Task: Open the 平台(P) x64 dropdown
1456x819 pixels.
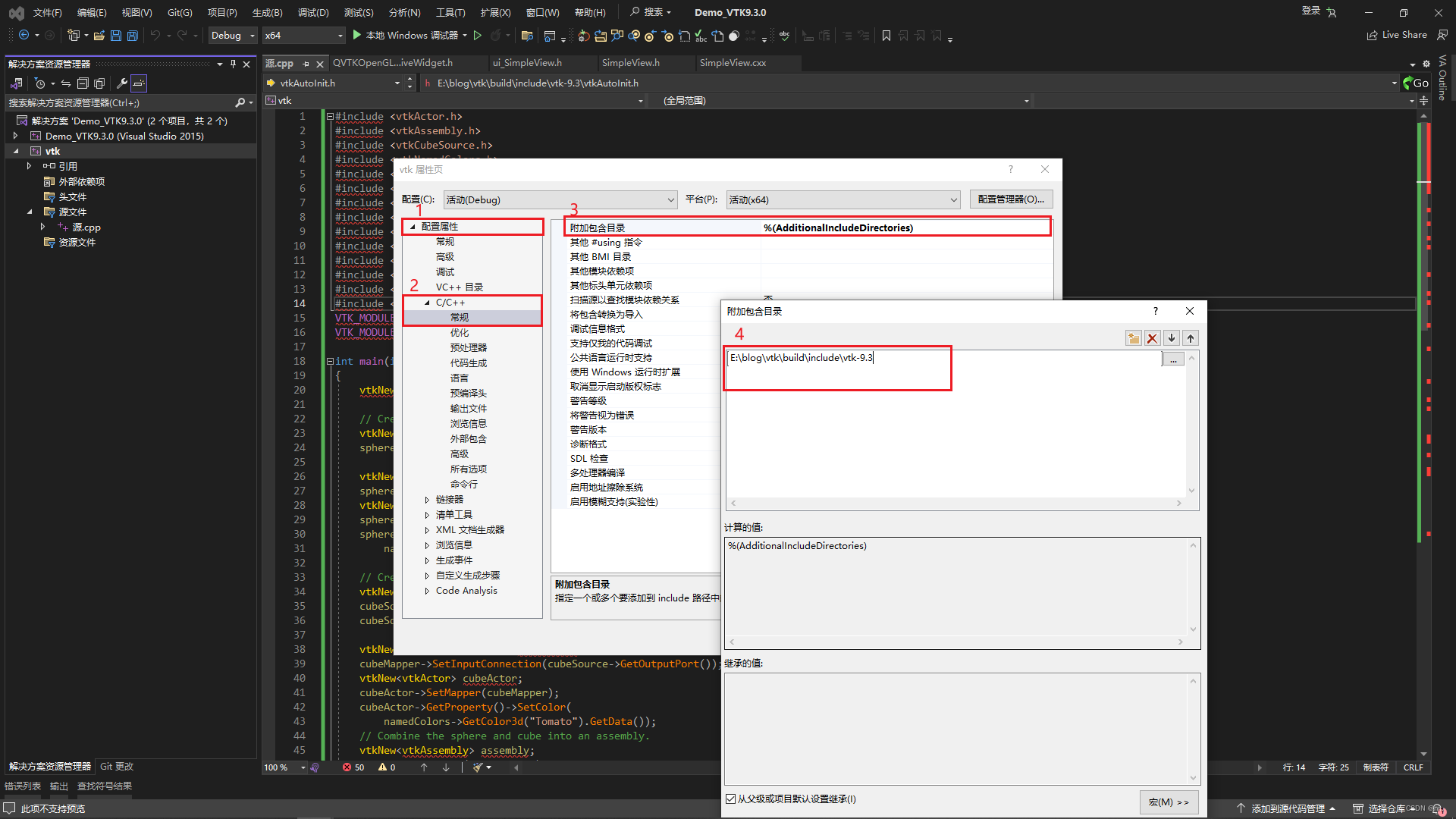Action: click(x=842, y=199)
